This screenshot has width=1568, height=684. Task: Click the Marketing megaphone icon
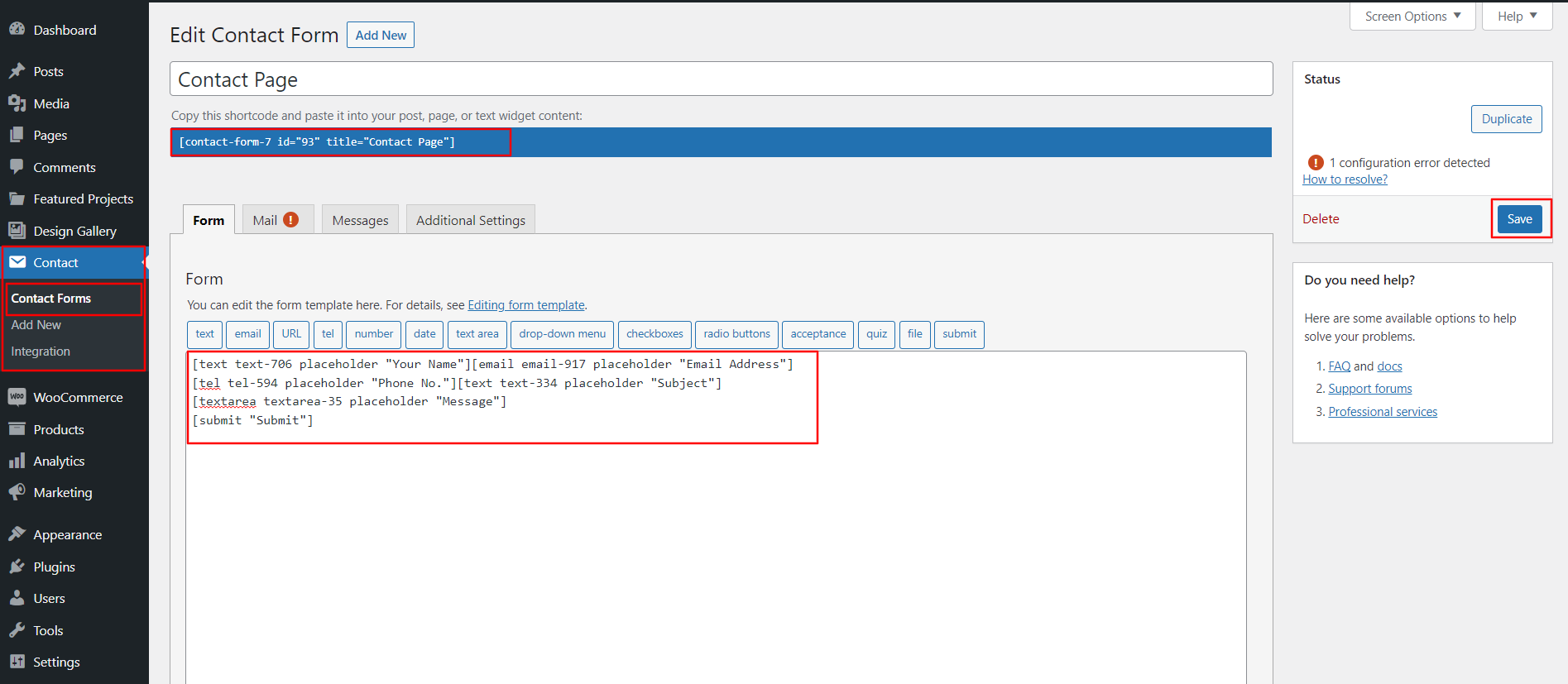(x=17, y=492)
